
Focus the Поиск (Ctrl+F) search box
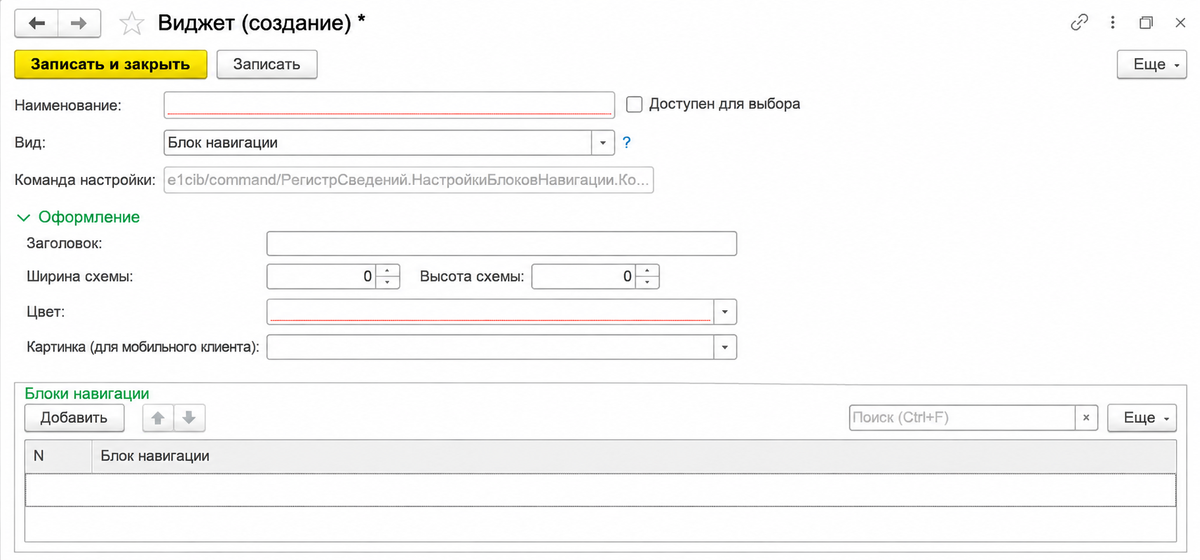(x=962, y=418)
